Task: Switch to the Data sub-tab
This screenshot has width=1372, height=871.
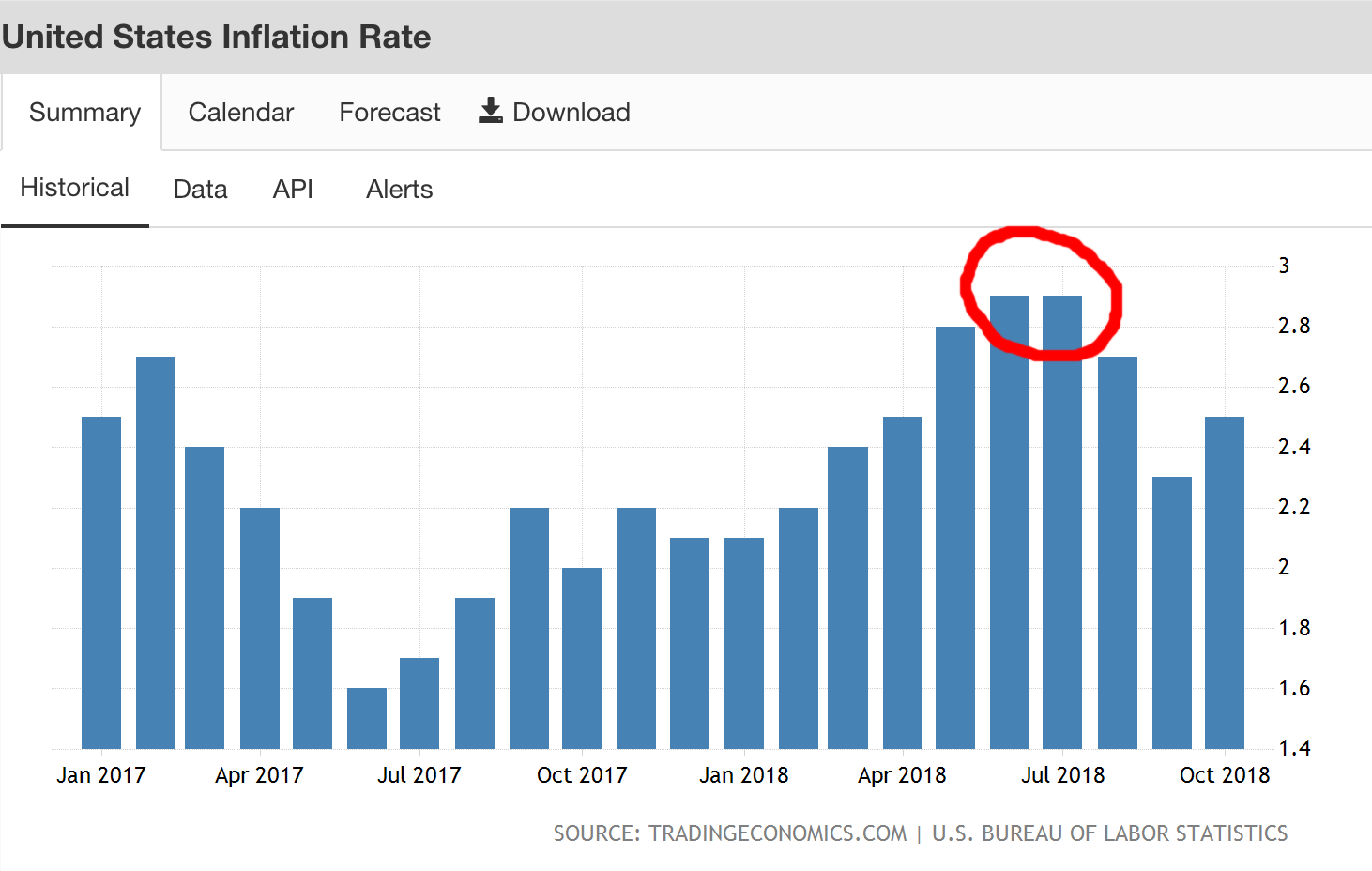Action: pos(200,190)
